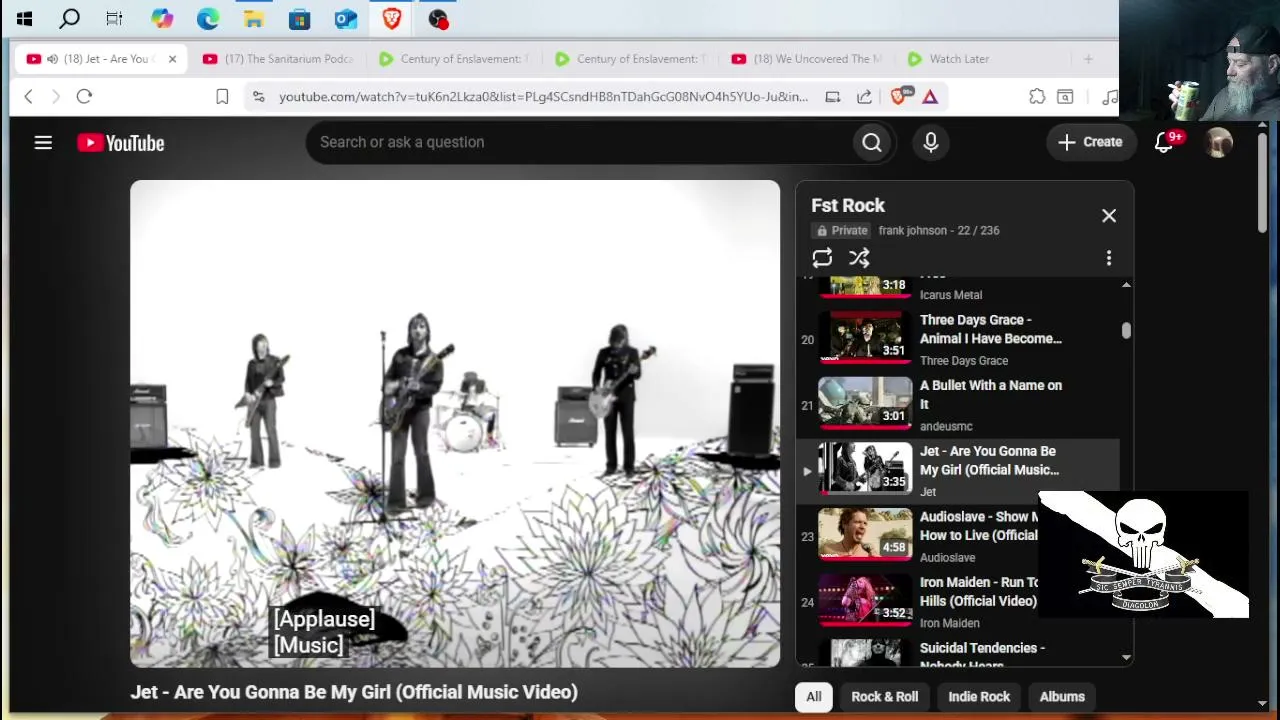Open Microsoft Store from the taskbar
The width and height of the screenshot is (1280, 720).
tap(299, 18)
